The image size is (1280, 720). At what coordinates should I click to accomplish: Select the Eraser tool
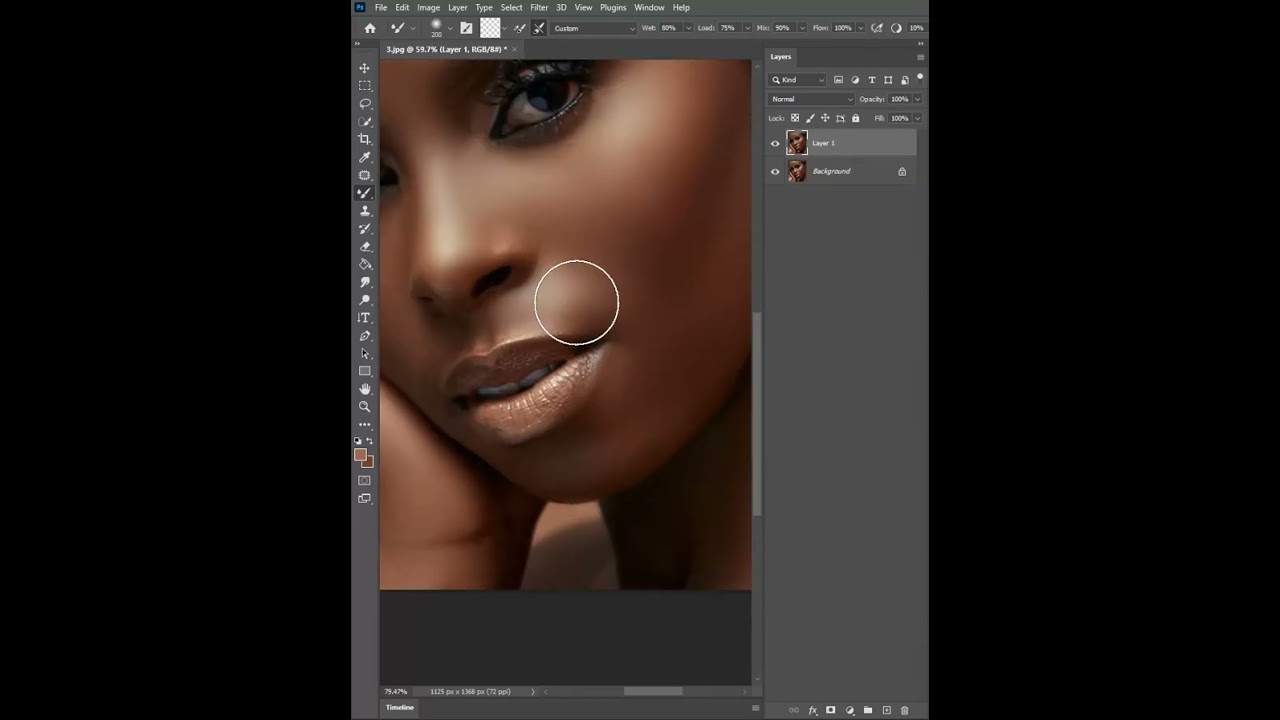click(365, 246)
